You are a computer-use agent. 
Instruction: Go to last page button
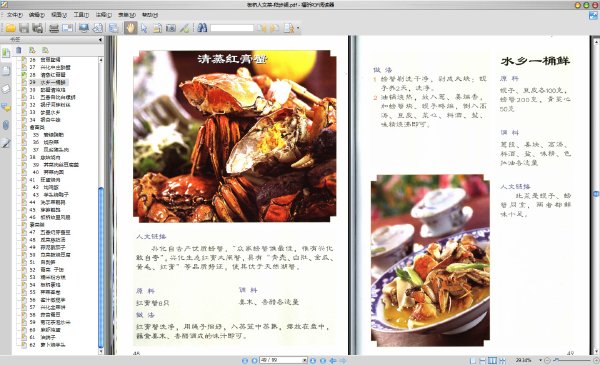[x=323, y=360]
